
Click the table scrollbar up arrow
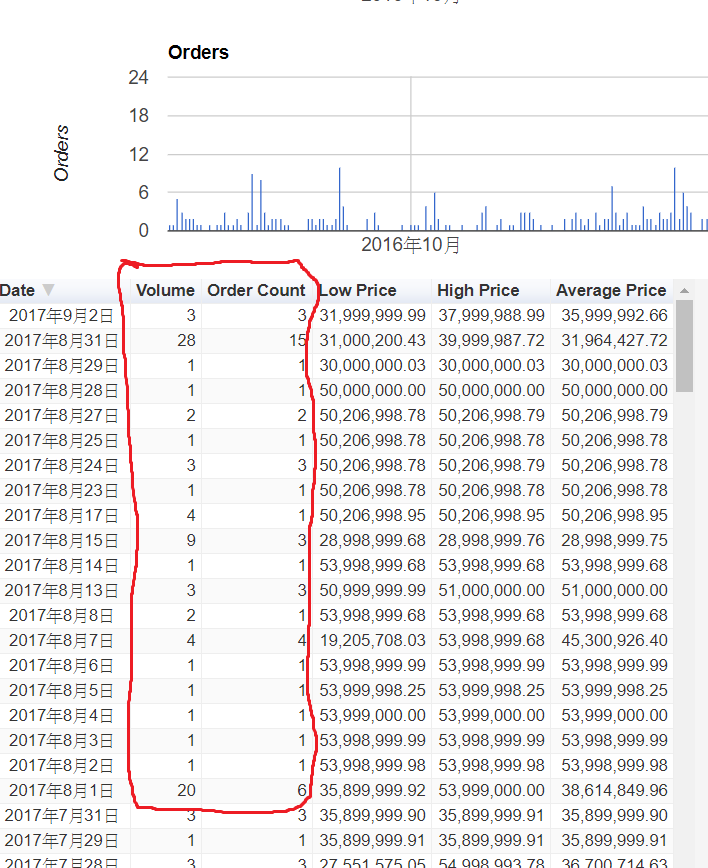(685, 291)
